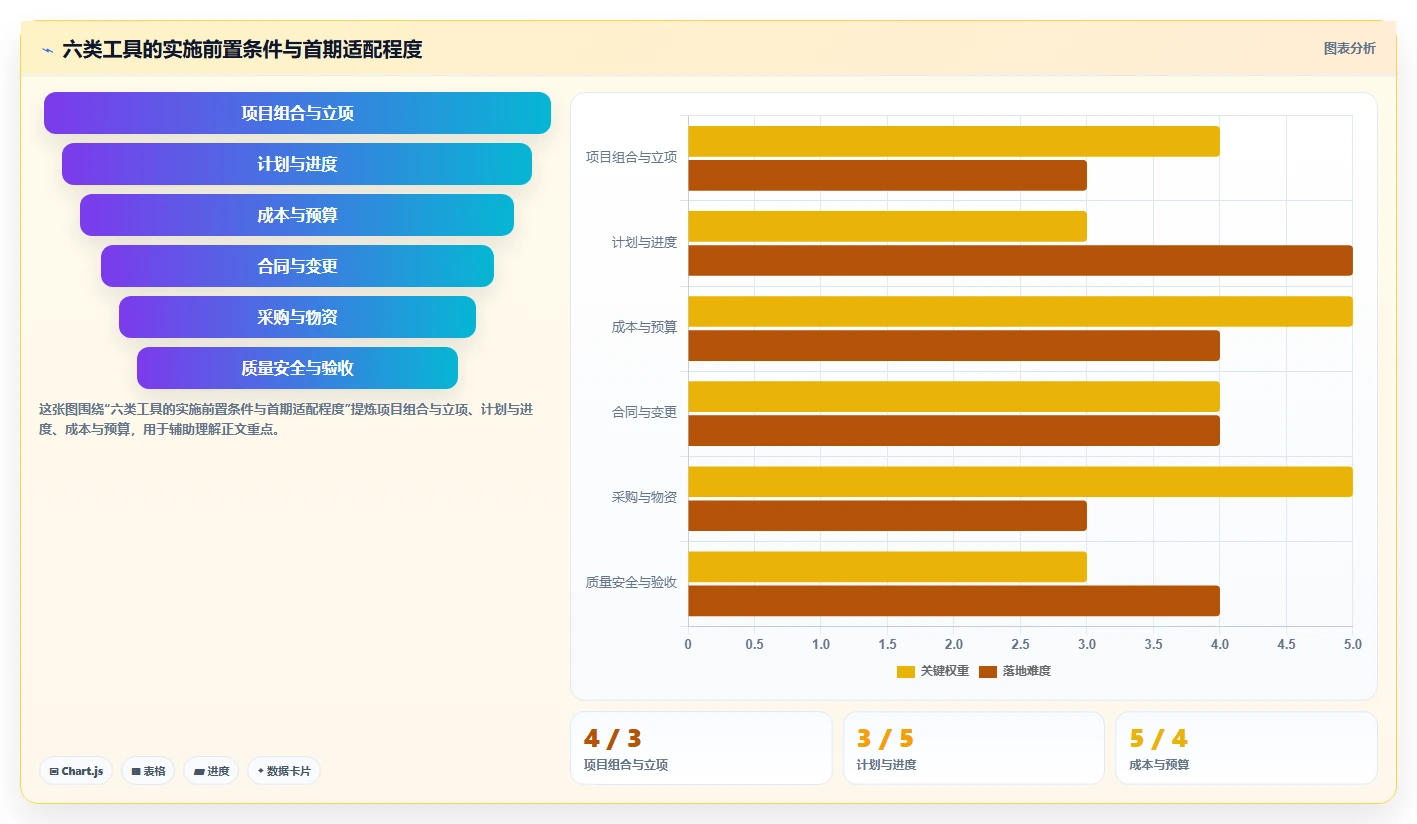Click the Chart.js chip icon
The width and height of the screenshot is (1417, 824).
pyautogui.click(x=54, y=771)
